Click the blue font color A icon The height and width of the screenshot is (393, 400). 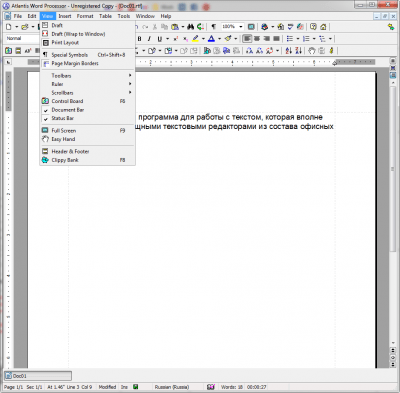pyautogui.click(x=211, y=39)
